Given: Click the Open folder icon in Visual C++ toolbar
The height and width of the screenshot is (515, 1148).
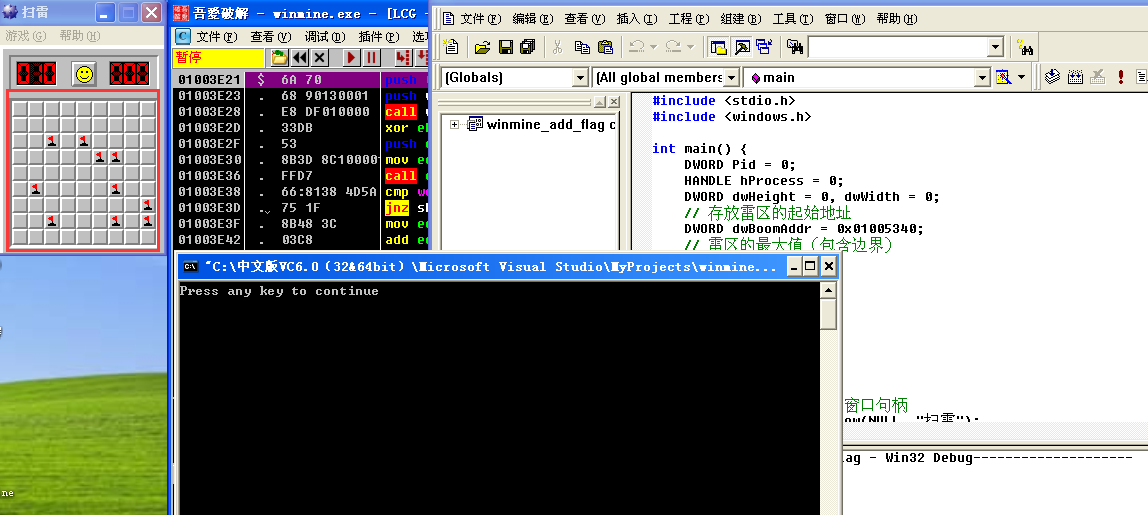Looking at the screenshot, I should pos(482,47).
